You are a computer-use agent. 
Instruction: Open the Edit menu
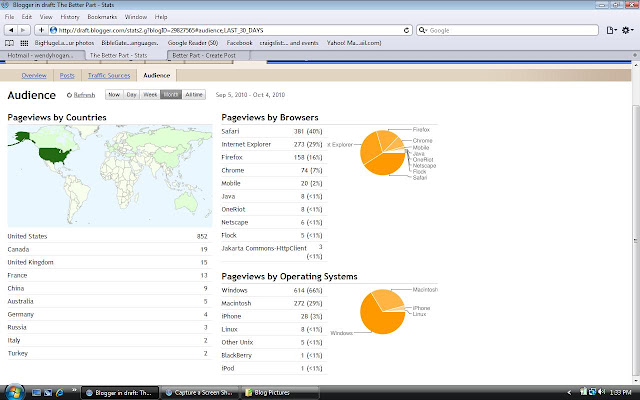pyautogui.click(x=27, y=17)
